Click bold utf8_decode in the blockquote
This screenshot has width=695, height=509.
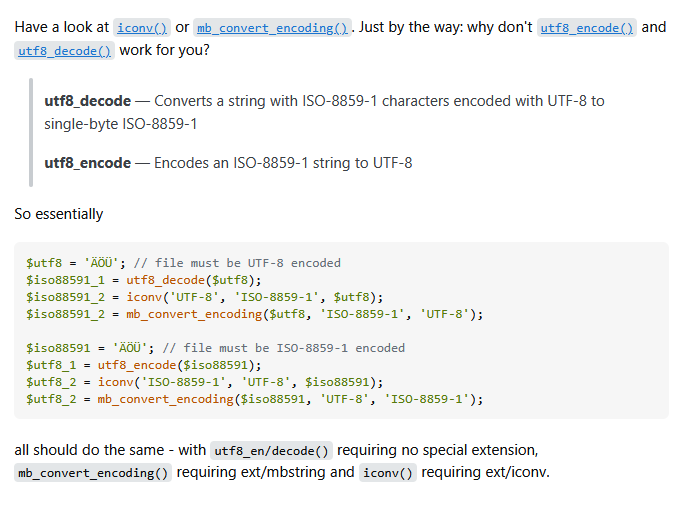point(88,101)
